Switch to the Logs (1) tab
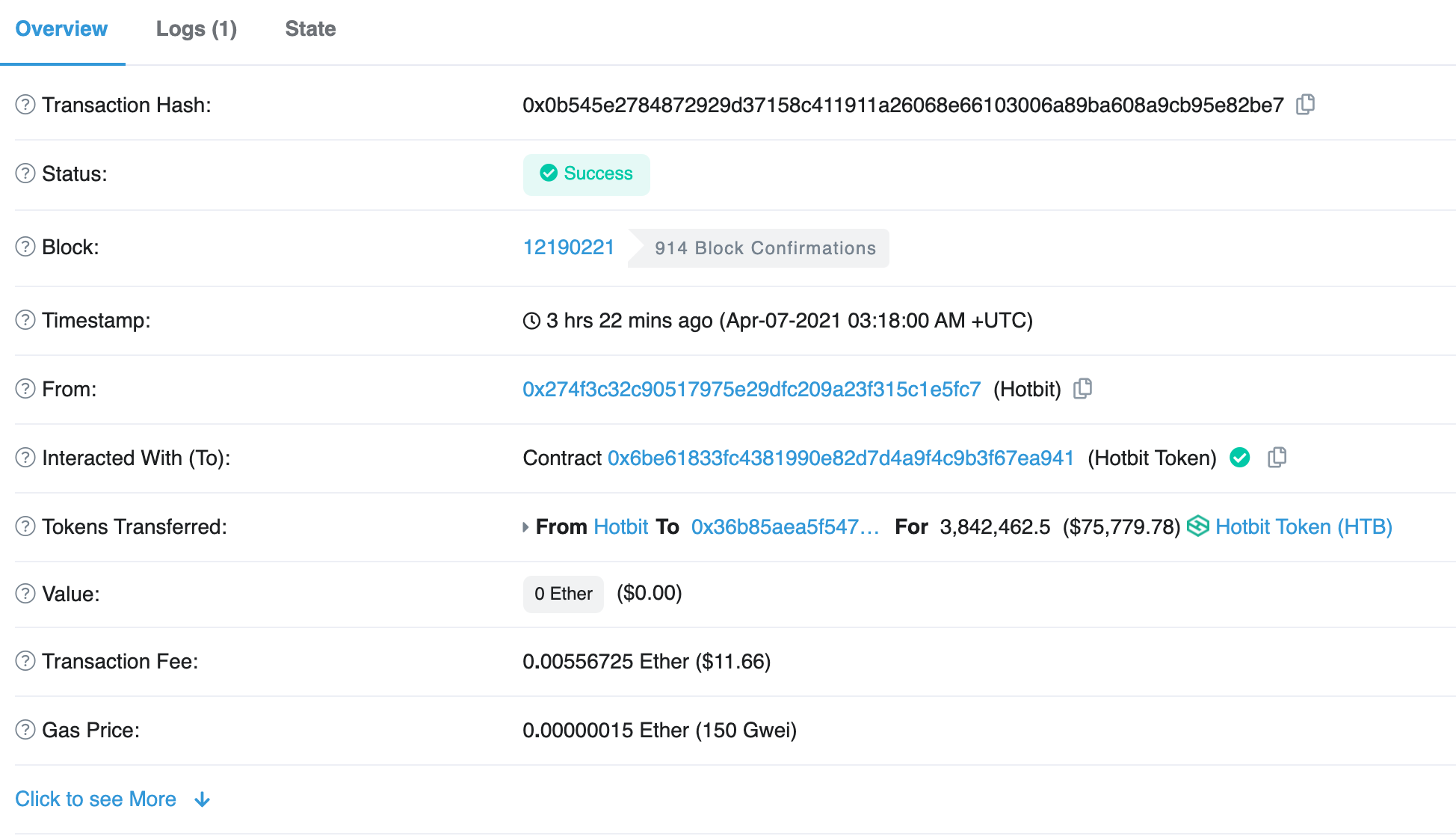Image resolution: width=1456 pixels, height=839 pixels. [x=196, y=28]
